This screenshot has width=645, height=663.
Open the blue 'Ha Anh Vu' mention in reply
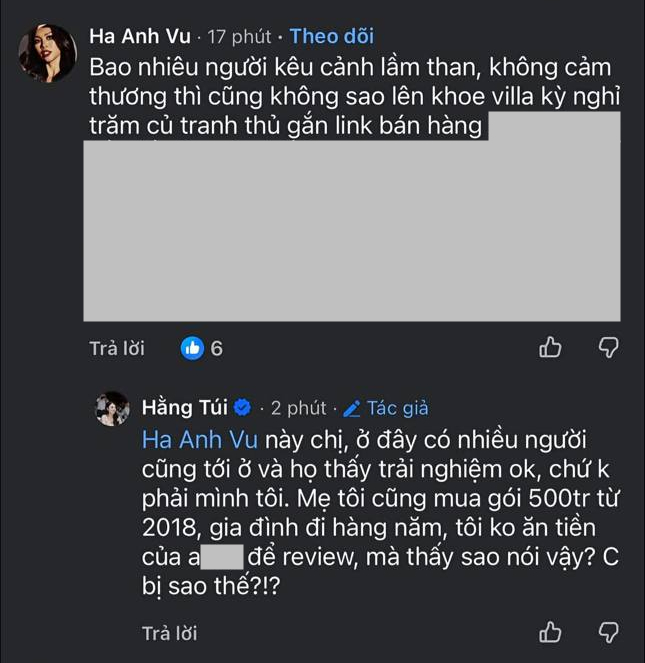tap(200, 440)
